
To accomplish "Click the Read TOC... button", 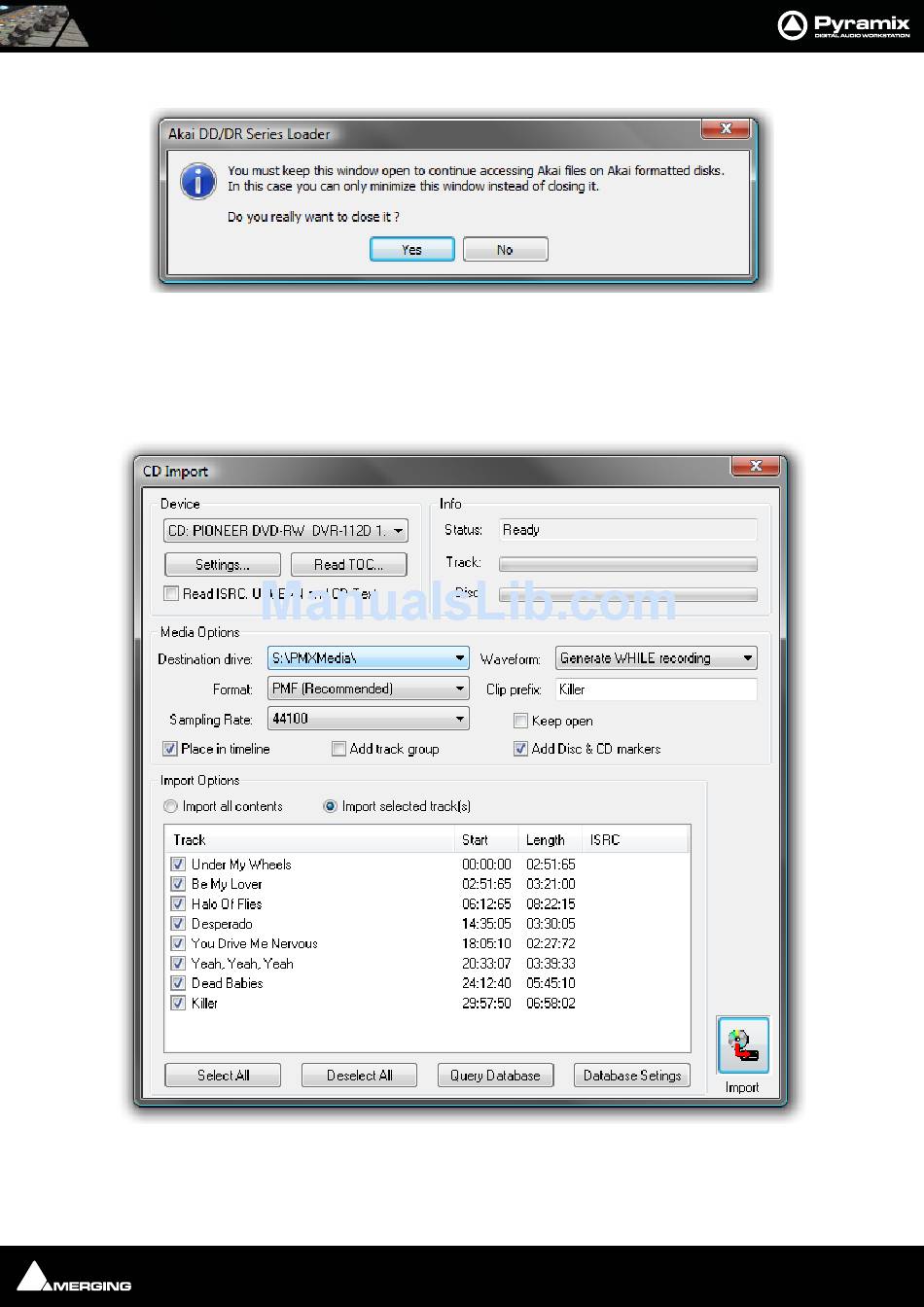I will coord(348,565).
